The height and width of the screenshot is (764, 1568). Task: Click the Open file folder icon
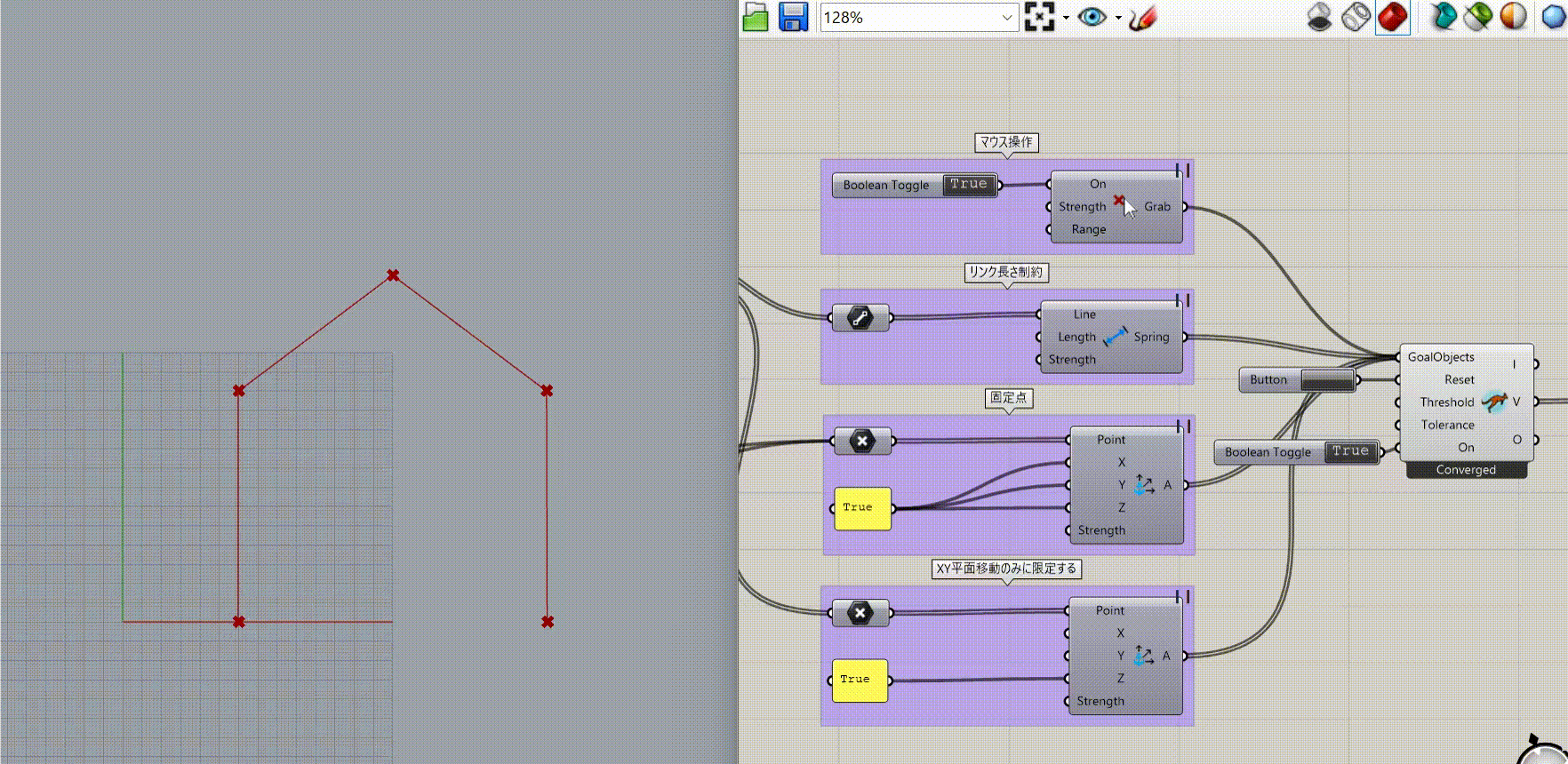pyautogui.click(x=756, y=17)
